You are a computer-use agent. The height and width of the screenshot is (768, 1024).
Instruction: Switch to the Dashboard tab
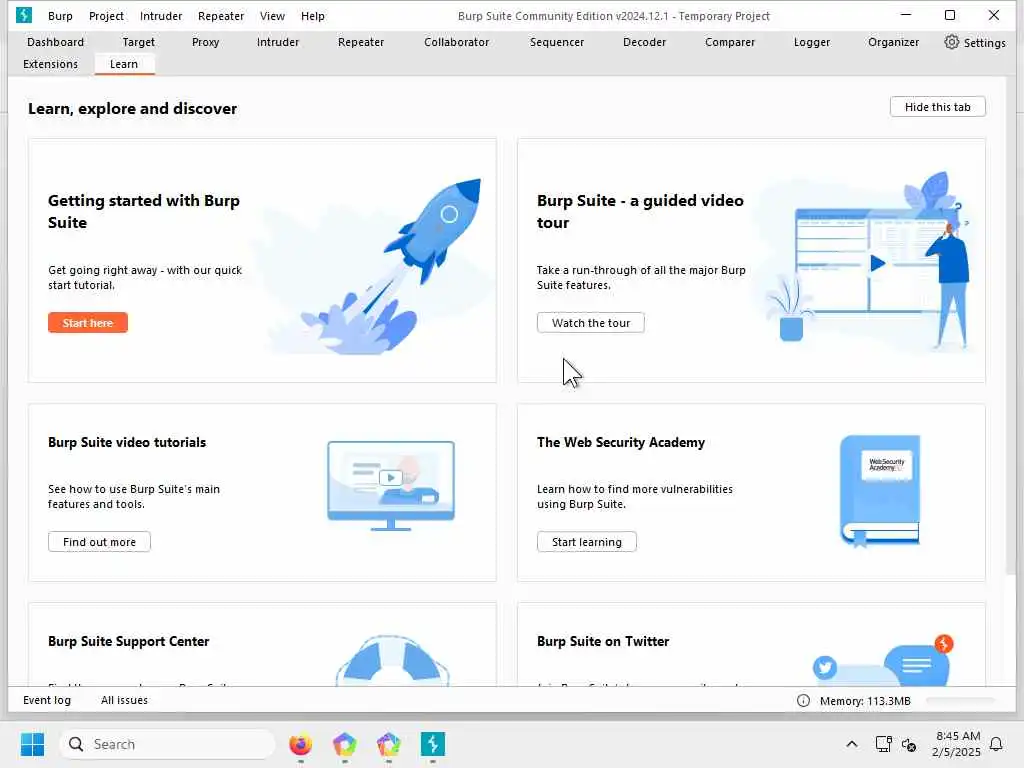pyautogui.click(x=56, y=42)
